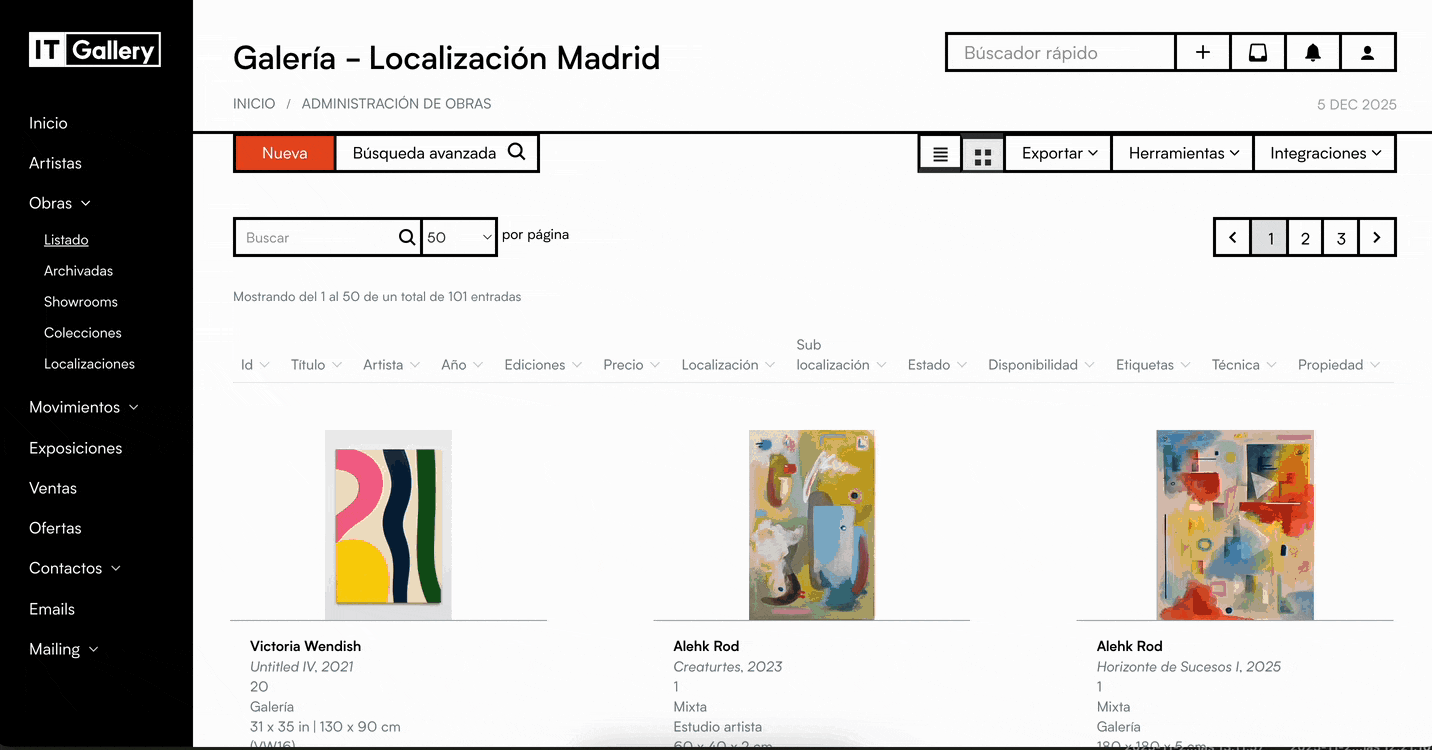The height and width of the screenshot is (750, 1433).
Task: Open notifications bell icon
Action: [x=1313, y=53]
